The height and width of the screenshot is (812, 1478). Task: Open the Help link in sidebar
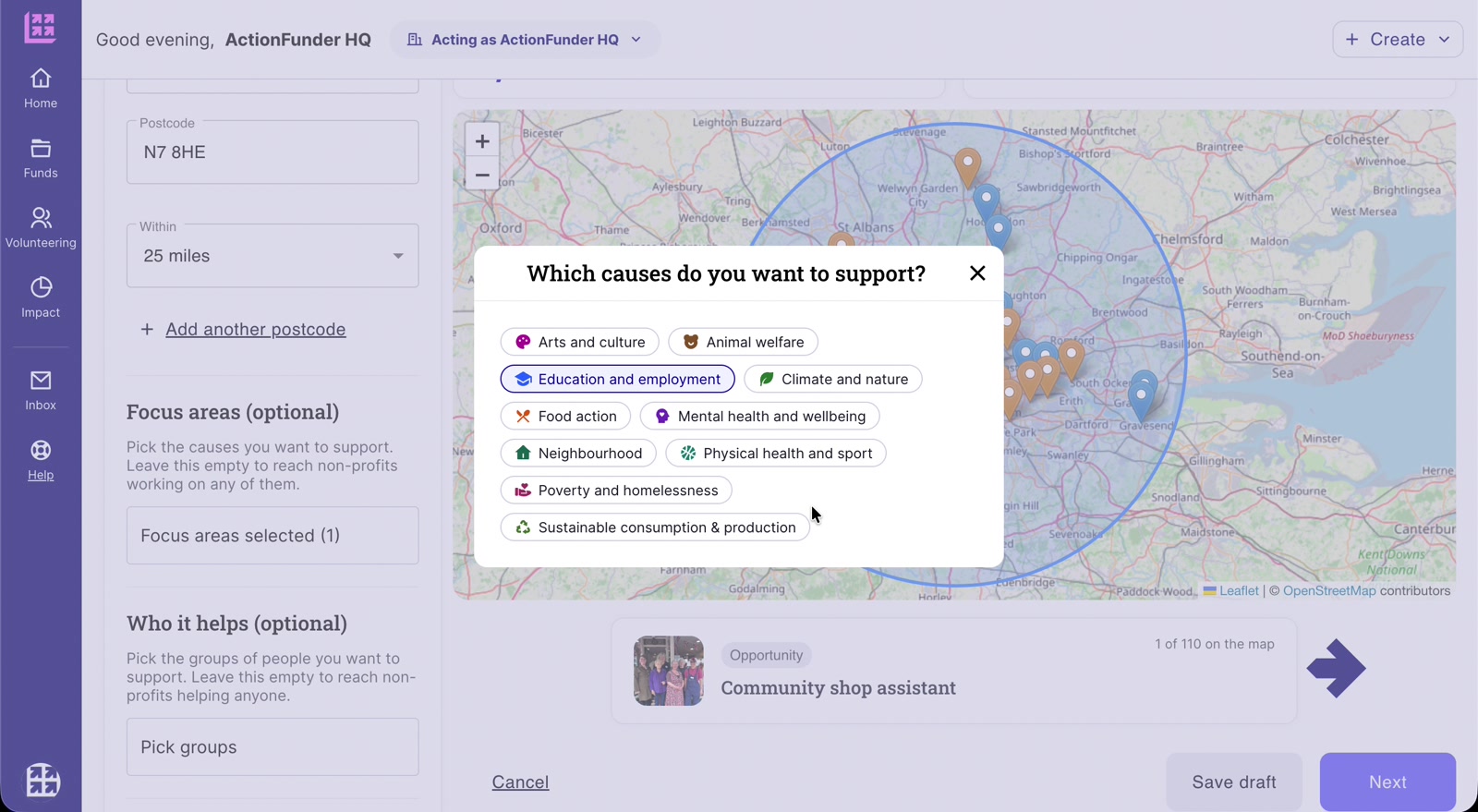tap(41, 461)
